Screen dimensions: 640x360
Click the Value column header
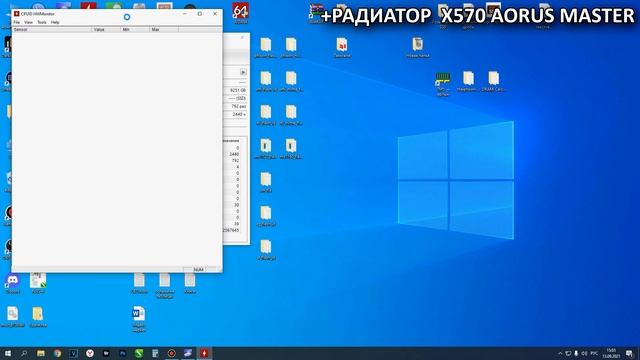point(106,30)
